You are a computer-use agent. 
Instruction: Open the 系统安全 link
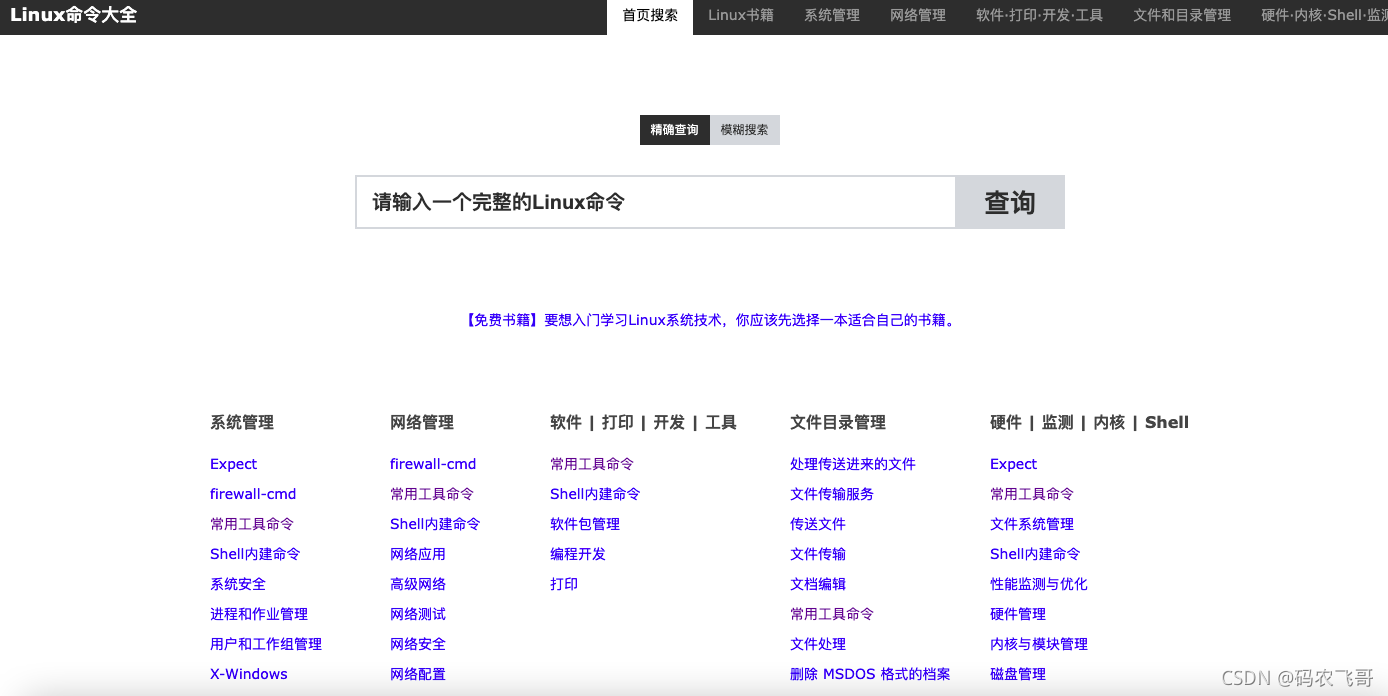(238, 584)
